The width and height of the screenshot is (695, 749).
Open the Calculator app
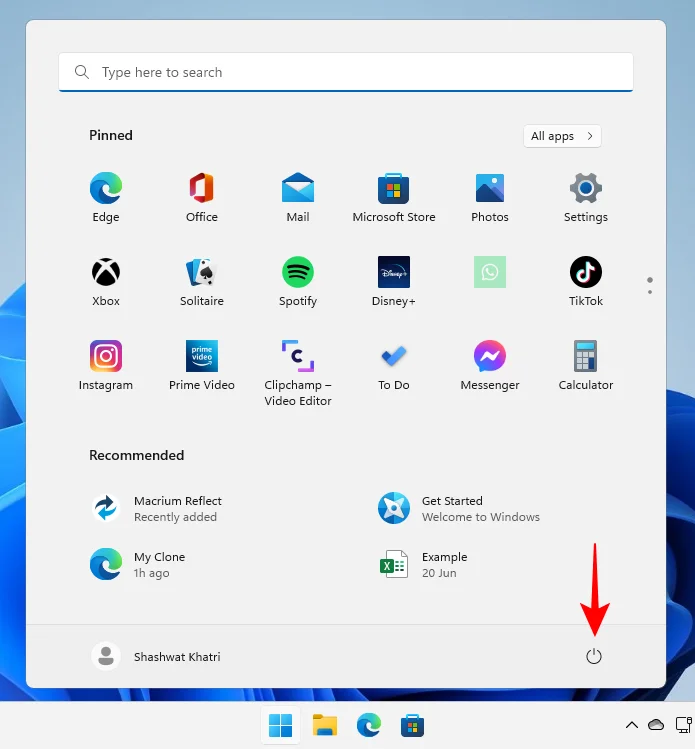[586, 365]
